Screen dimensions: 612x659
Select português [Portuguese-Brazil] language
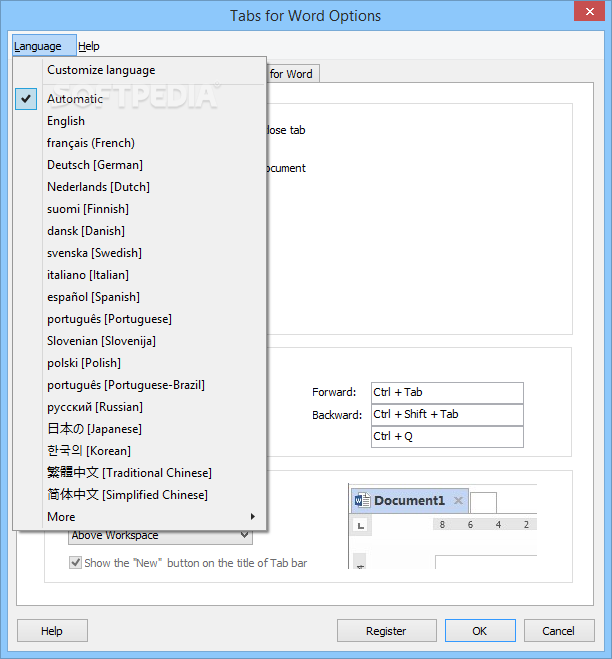point(140,385)
